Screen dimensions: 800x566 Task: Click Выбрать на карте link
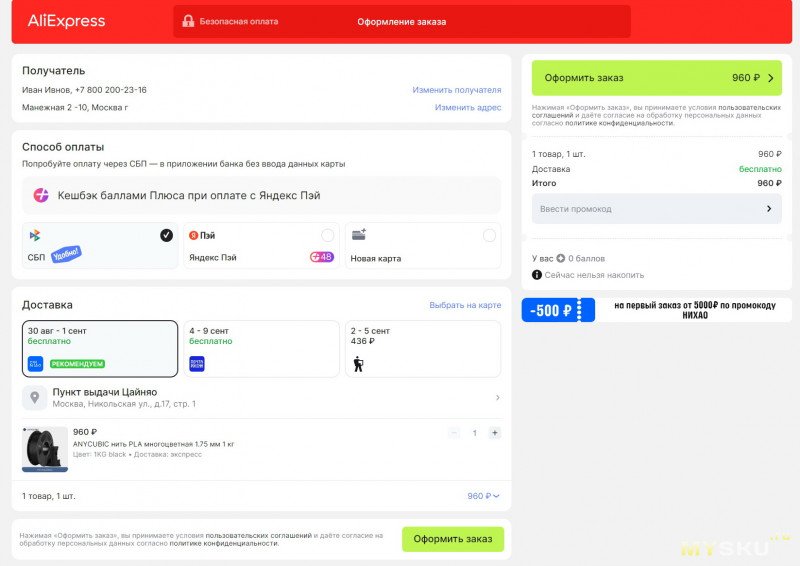pyautogui.click(x=465, y=305)
